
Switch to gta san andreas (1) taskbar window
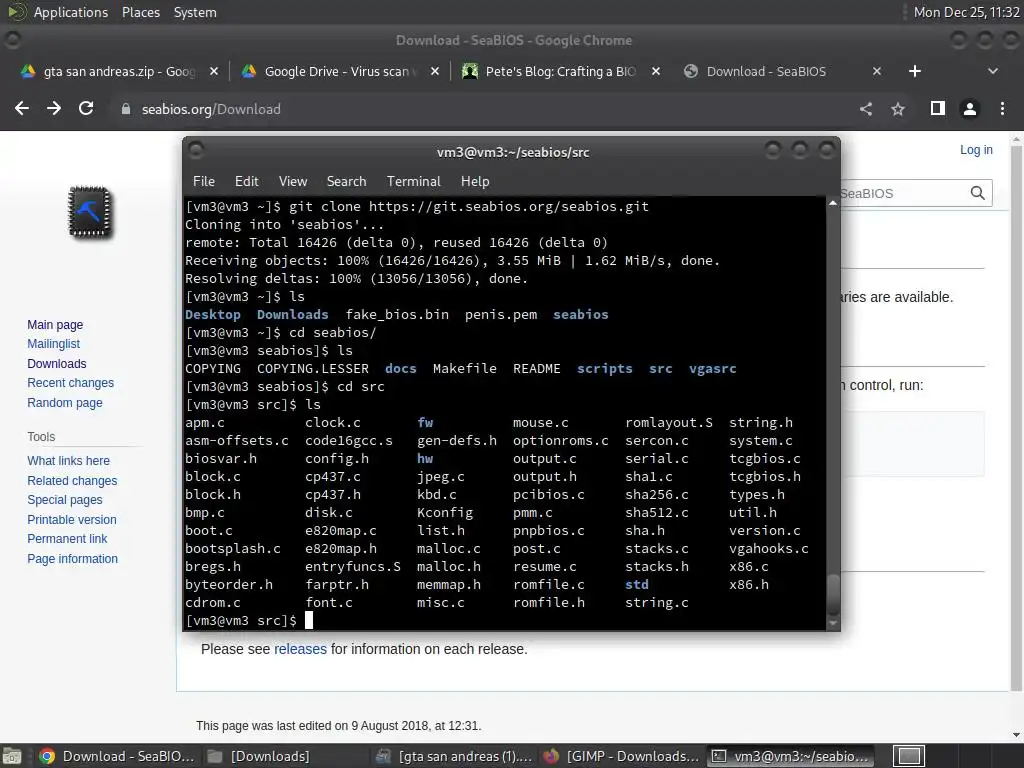click(455, 756)
